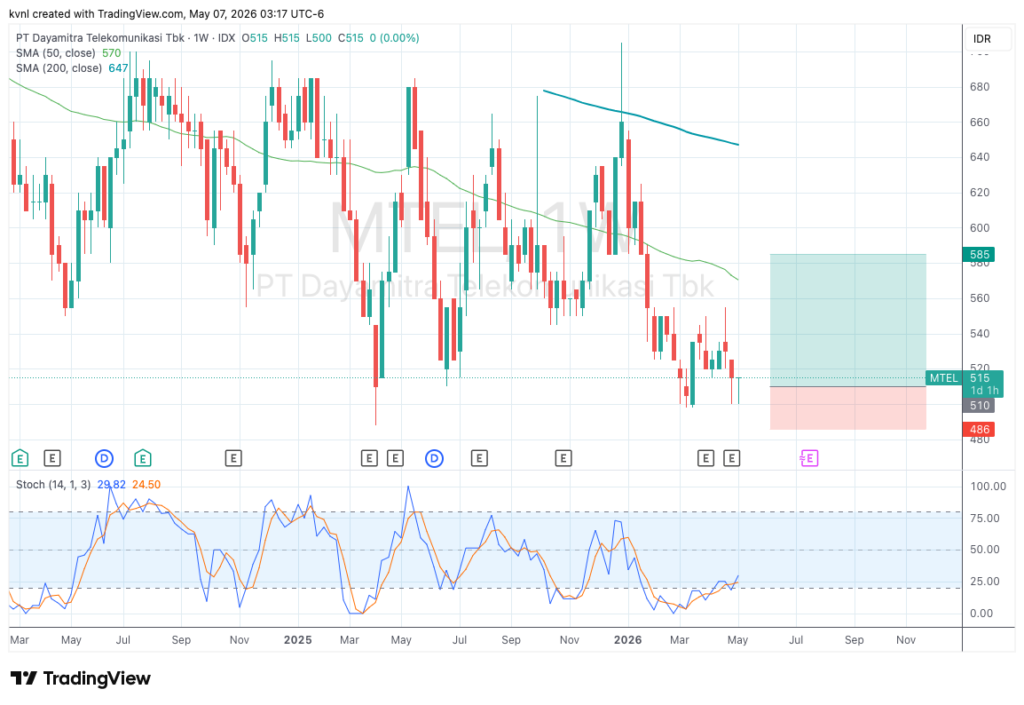Click the 25.00 level on stochastic axis
The width and height of the screenshot is (1024, 705).
tap(985, 582)
